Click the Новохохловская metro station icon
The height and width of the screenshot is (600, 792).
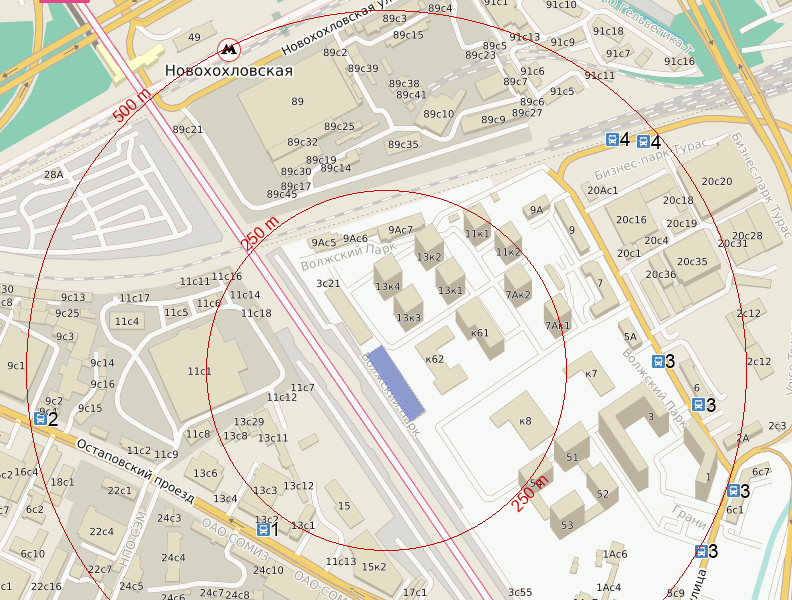point(229,49)
